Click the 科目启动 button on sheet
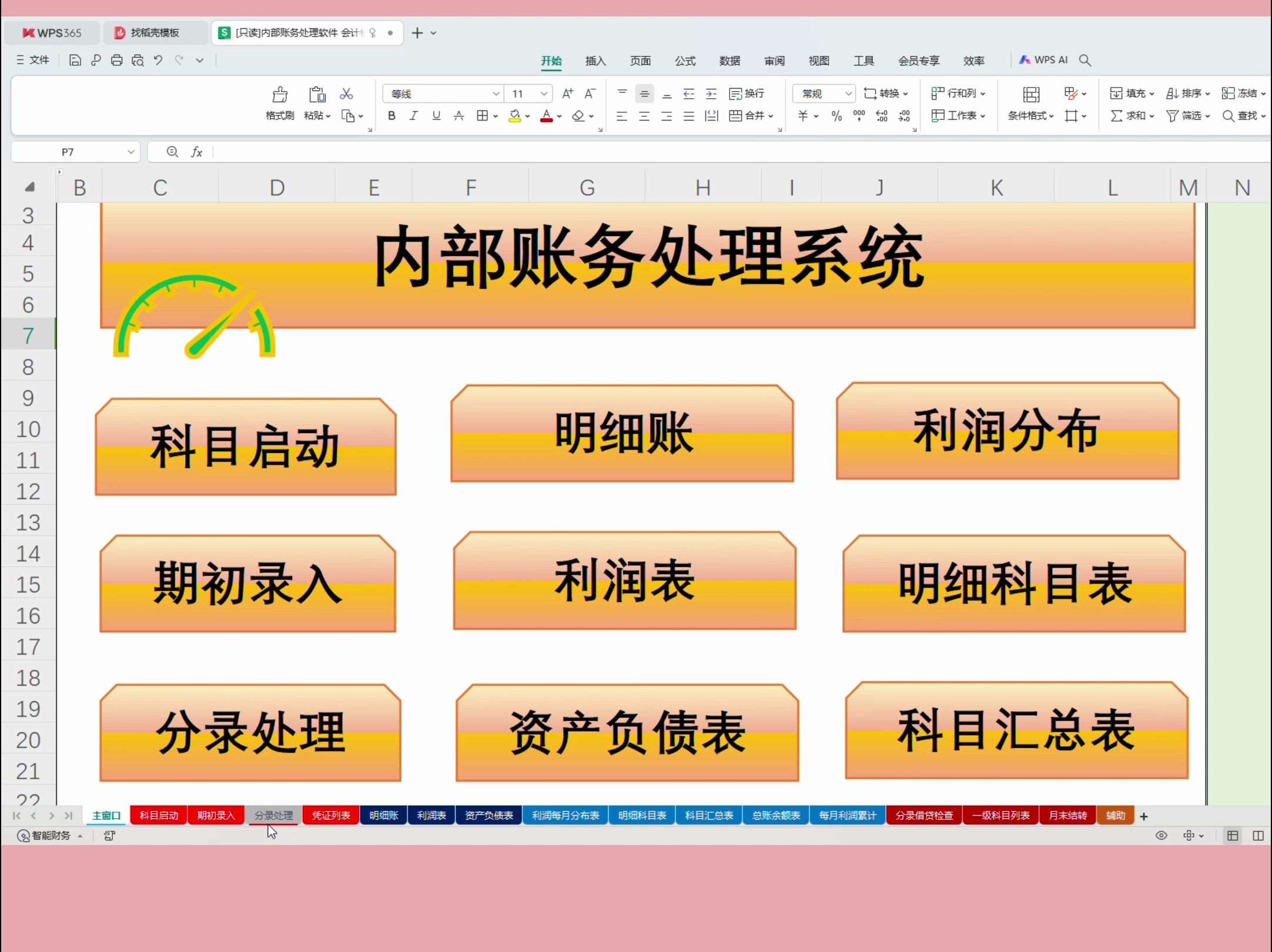This screenshot has height=952, width=1272. (x=246, y=447)
